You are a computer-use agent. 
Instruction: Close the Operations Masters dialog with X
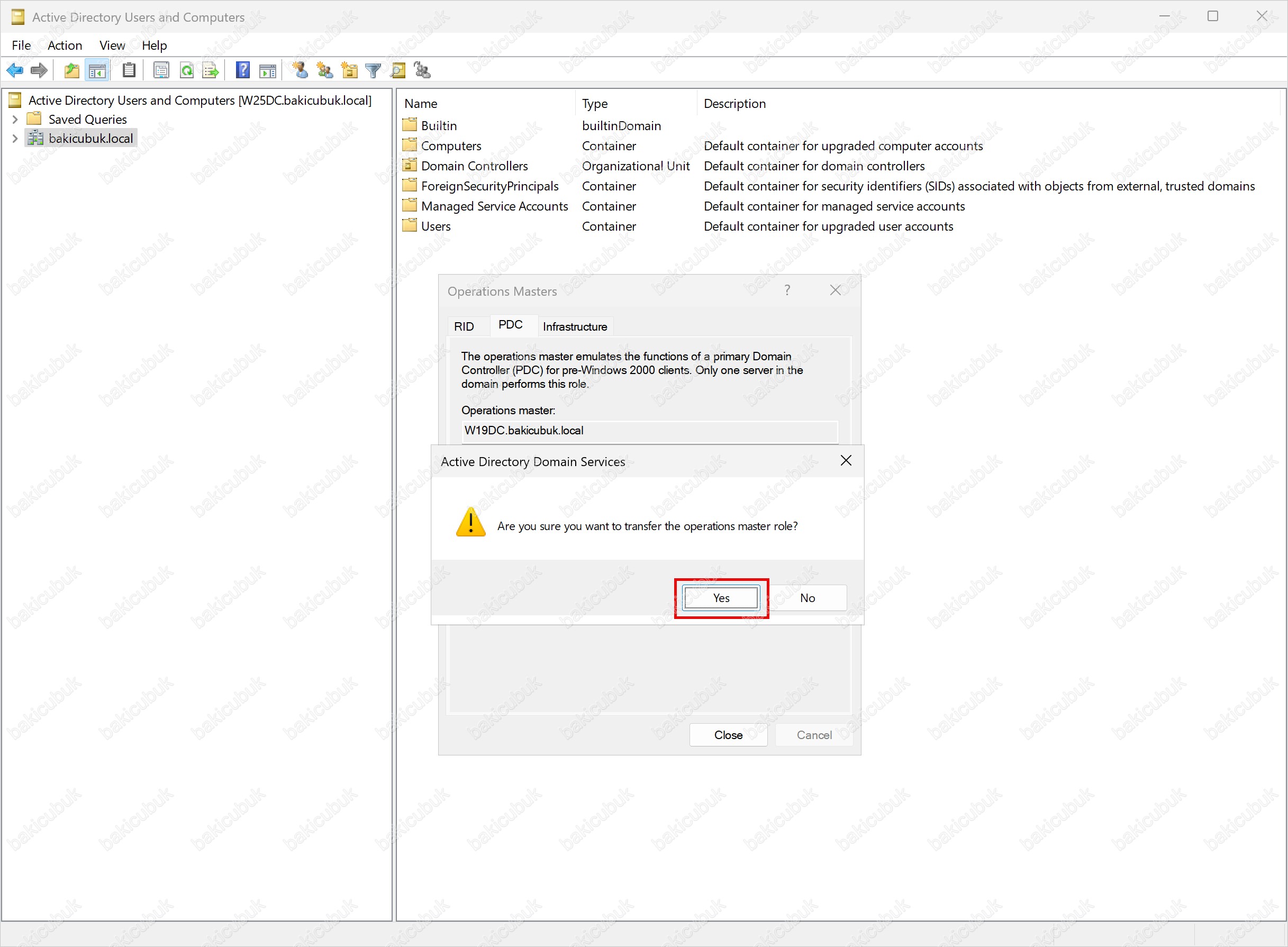(835, 290)
